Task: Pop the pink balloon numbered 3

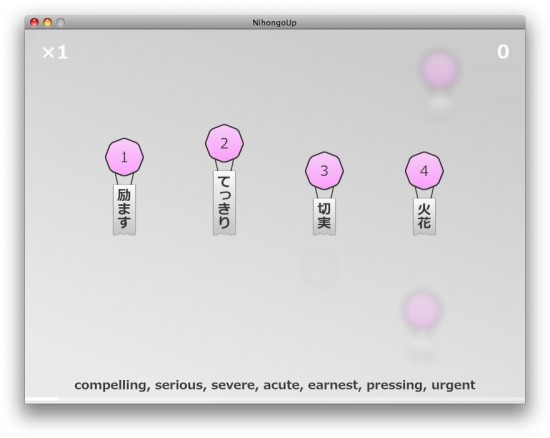Action: [x=324, y=171]
